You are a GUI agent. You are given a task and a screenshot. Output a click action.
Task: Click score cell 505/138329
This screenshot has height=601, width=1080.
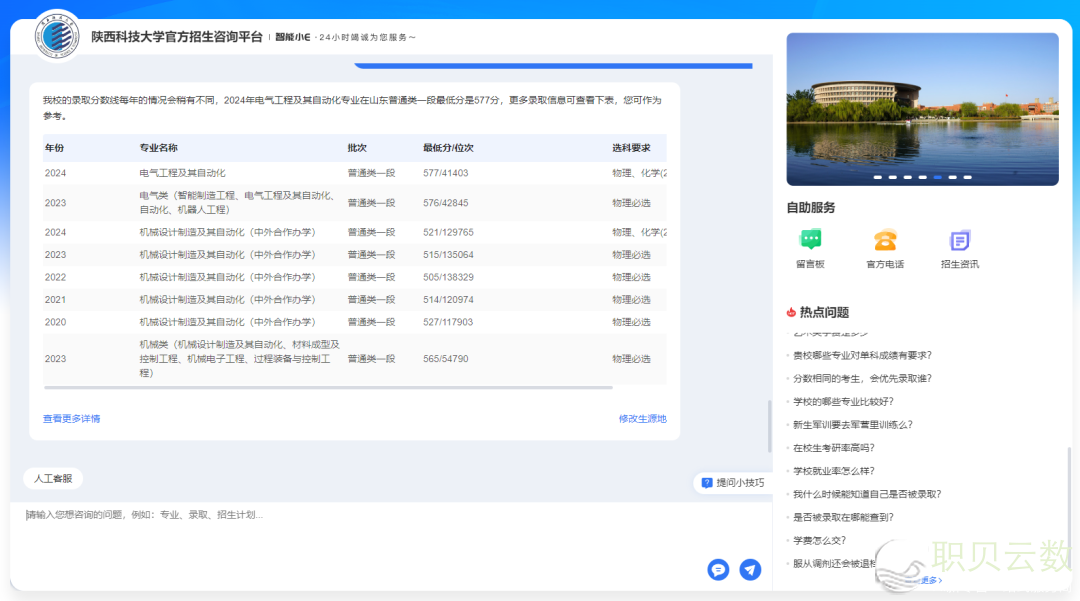(x=448, y=277)
